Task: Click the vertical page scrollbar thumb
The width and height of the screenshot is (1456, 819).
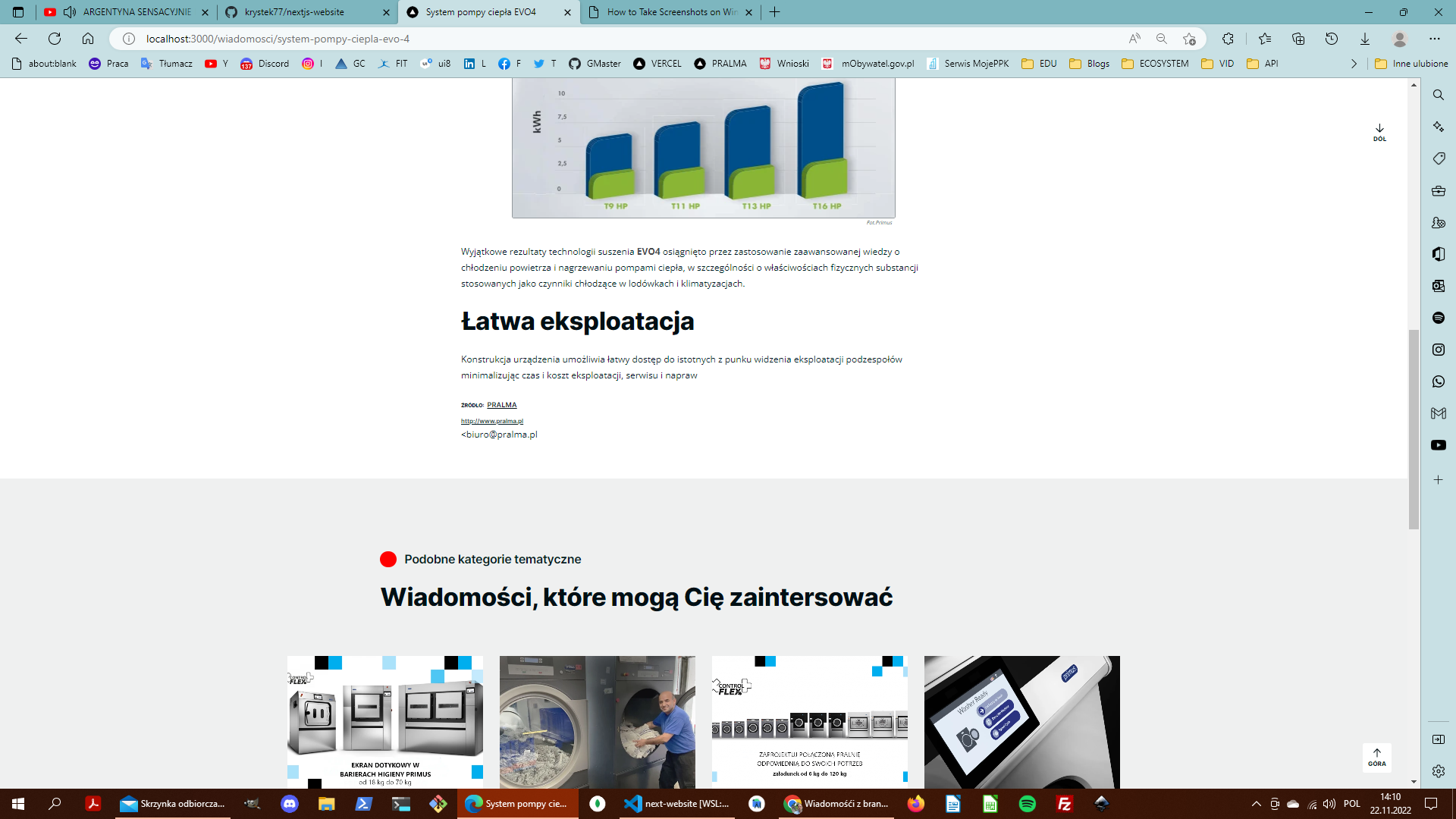Action: 1414,428
